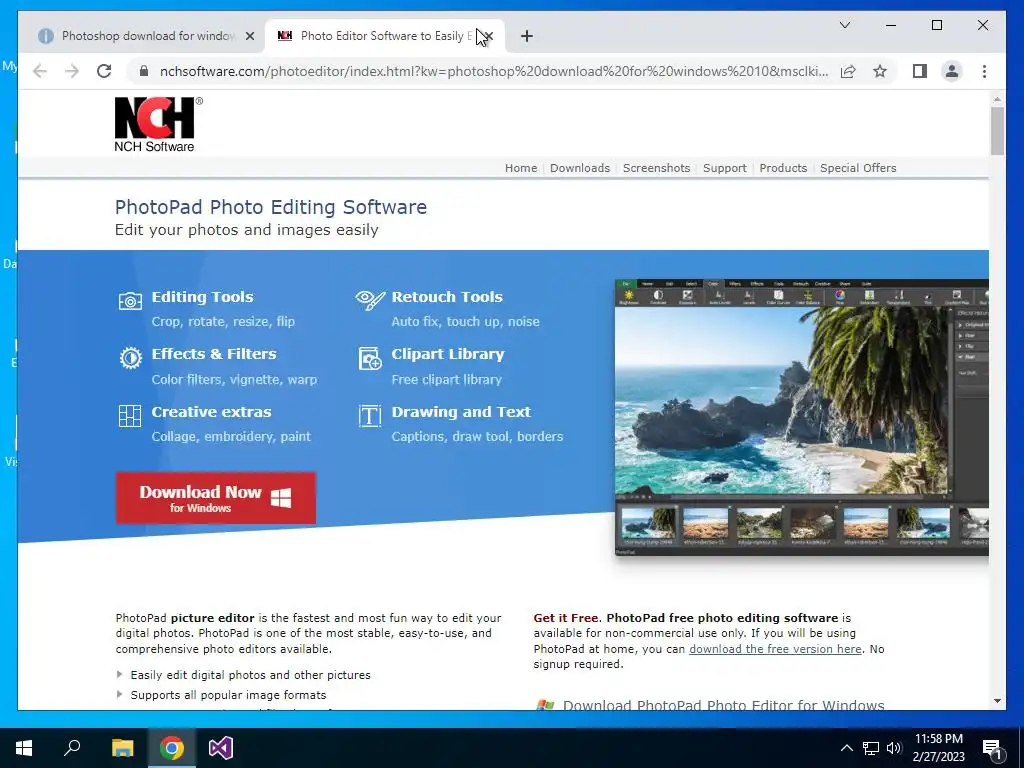This screenshot has height=768, width=1024.
Task: Show hidden system tray icons
Action: click(846, 748)
